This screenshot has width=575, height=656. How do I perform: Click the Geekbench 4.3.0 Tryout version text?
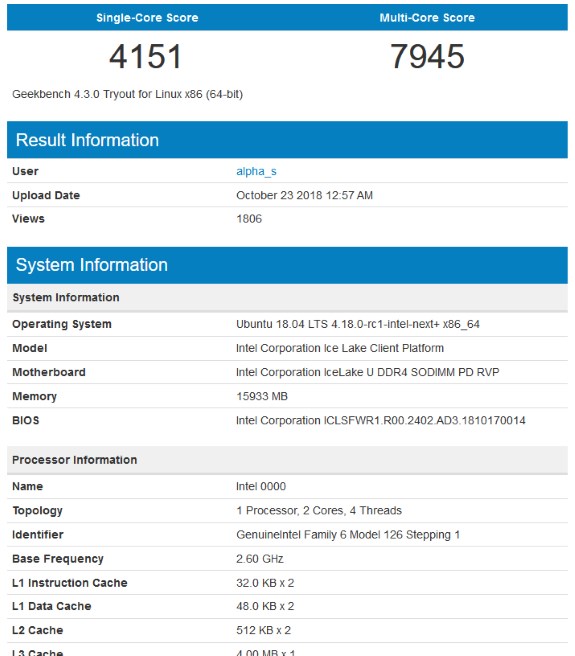[x=127, y=94]
